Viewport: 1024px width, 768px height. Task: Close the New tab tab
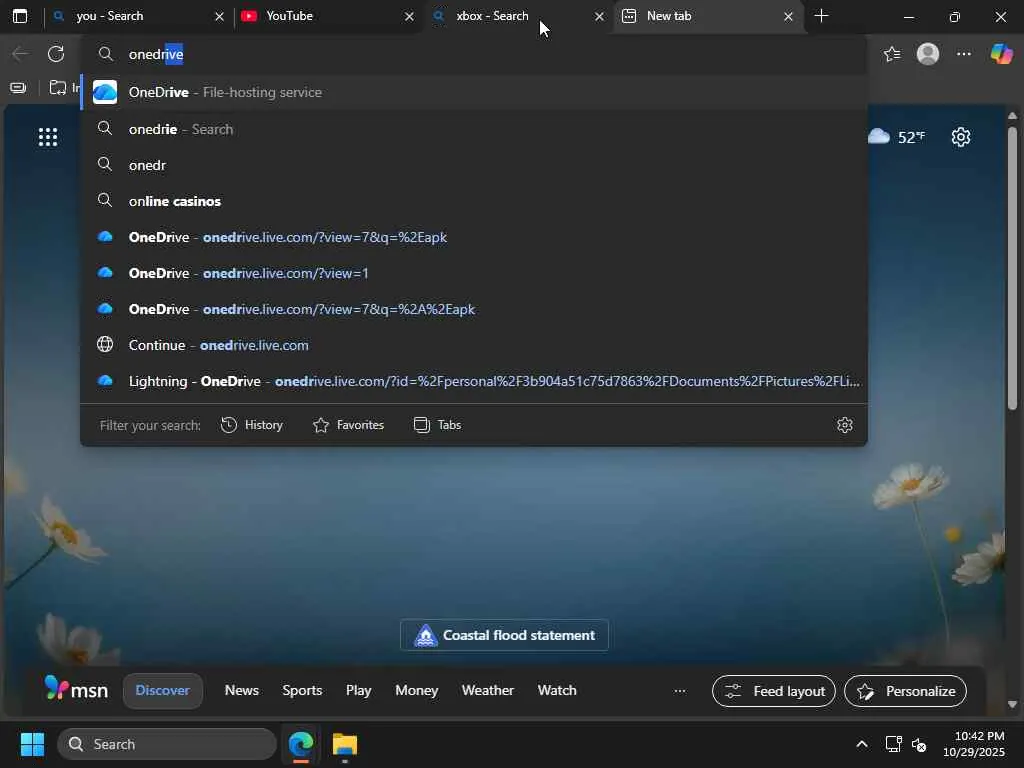(788, 16)
